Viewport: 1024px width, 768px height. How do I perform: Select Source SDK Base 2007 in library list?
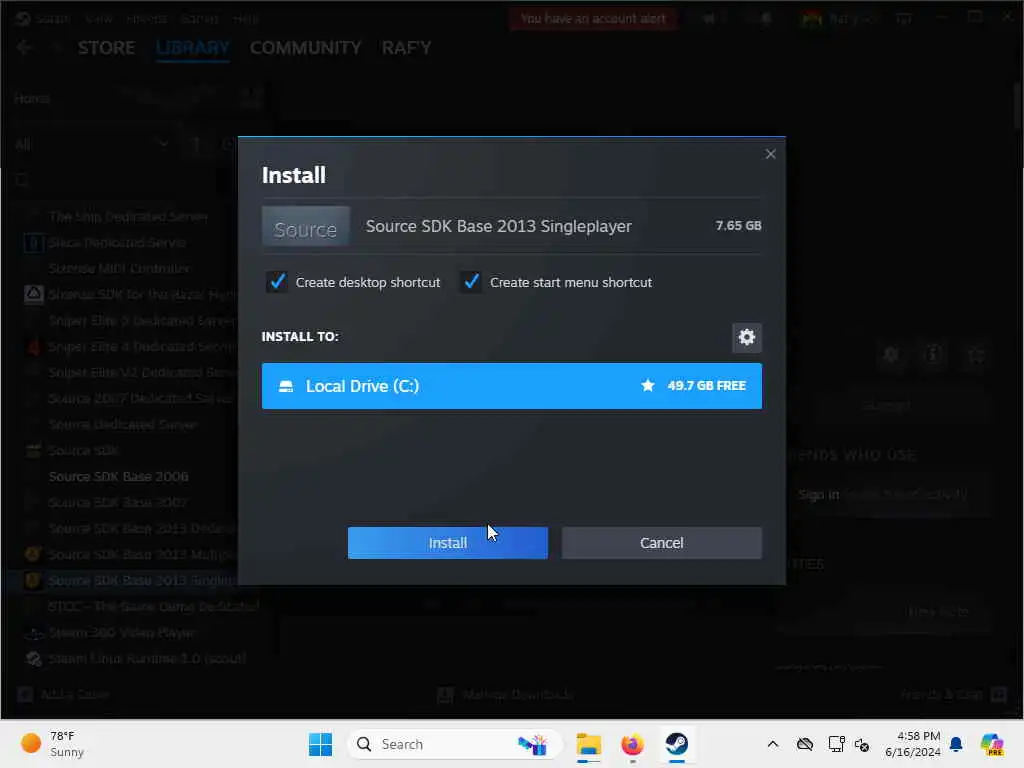(118, 502)
